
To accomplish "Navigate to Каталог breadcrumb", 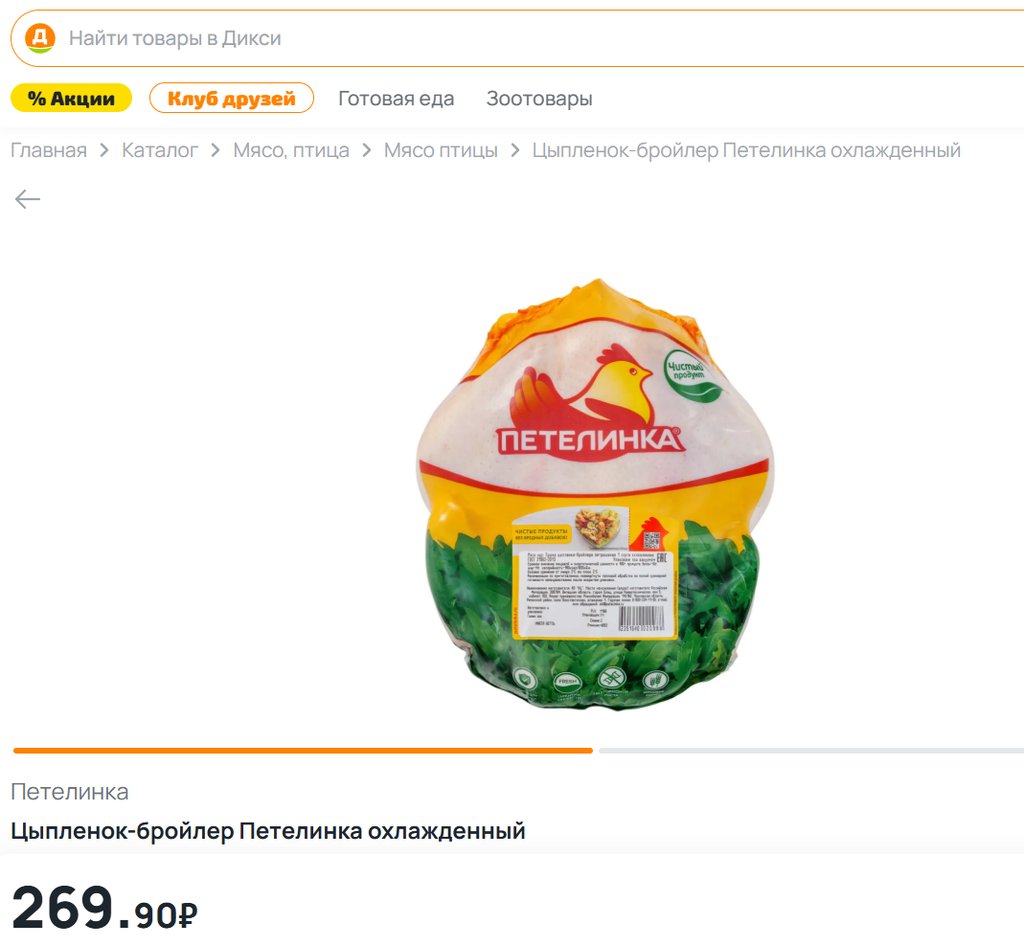I will (x=160, y=150).
